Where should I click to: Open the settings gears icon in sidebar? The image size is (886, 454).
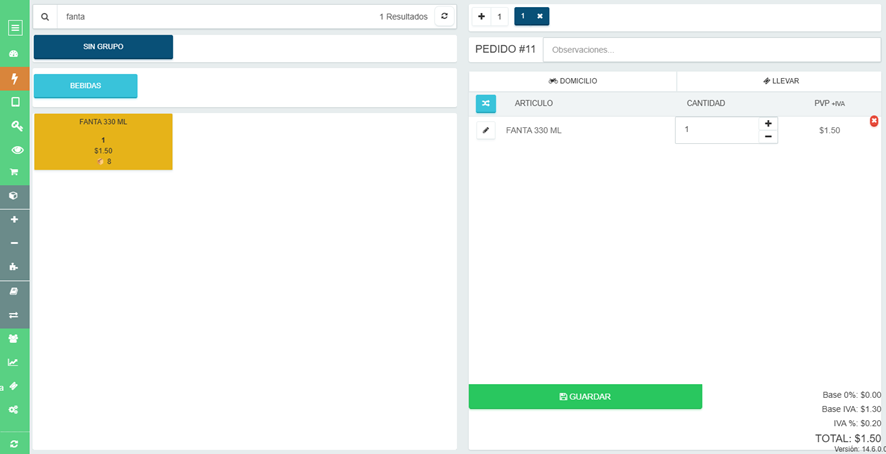pyautogui.click(x=14, y=409)
